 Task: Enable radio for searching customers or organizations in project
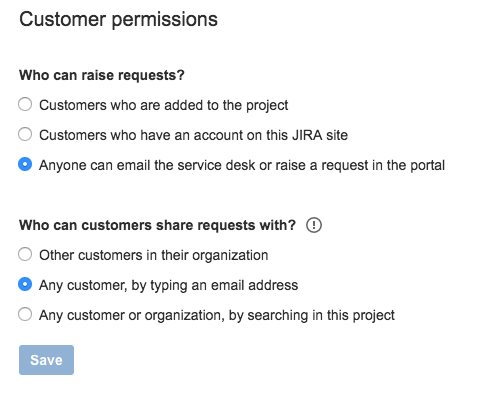click(25, 314)
